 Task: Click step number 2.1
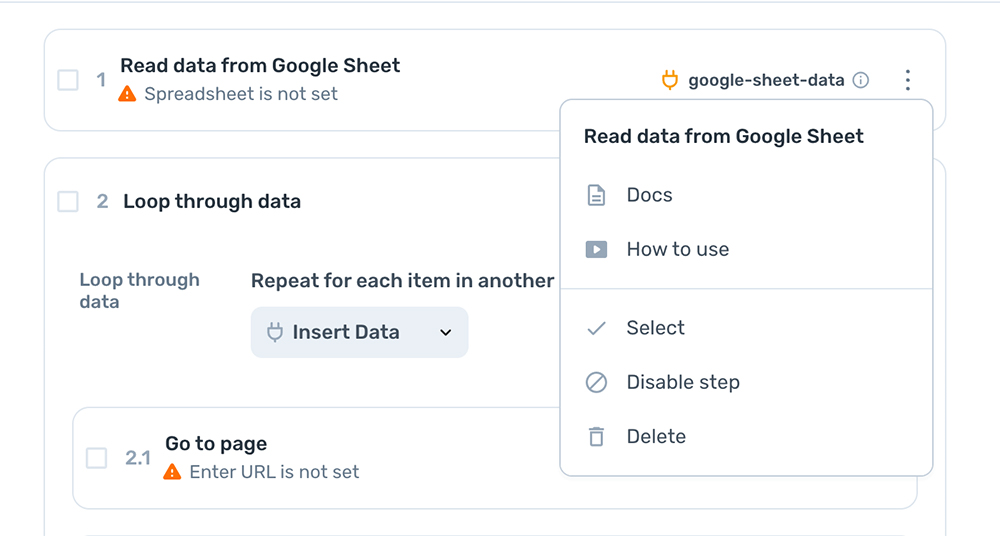point(138,458)
